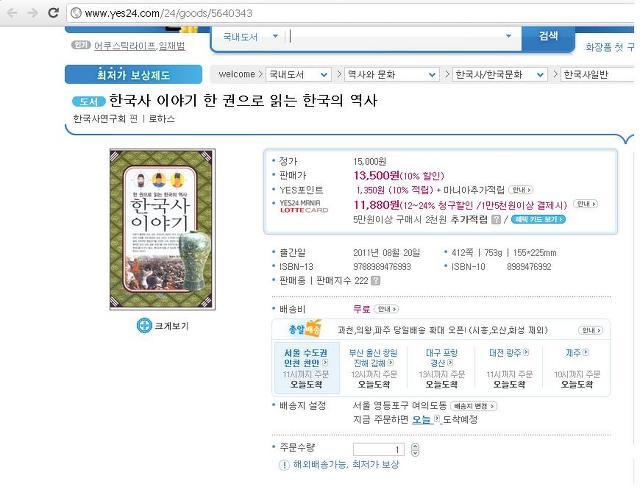Click the browser forward arrow
640x495 pixels.
click(33, 13)
